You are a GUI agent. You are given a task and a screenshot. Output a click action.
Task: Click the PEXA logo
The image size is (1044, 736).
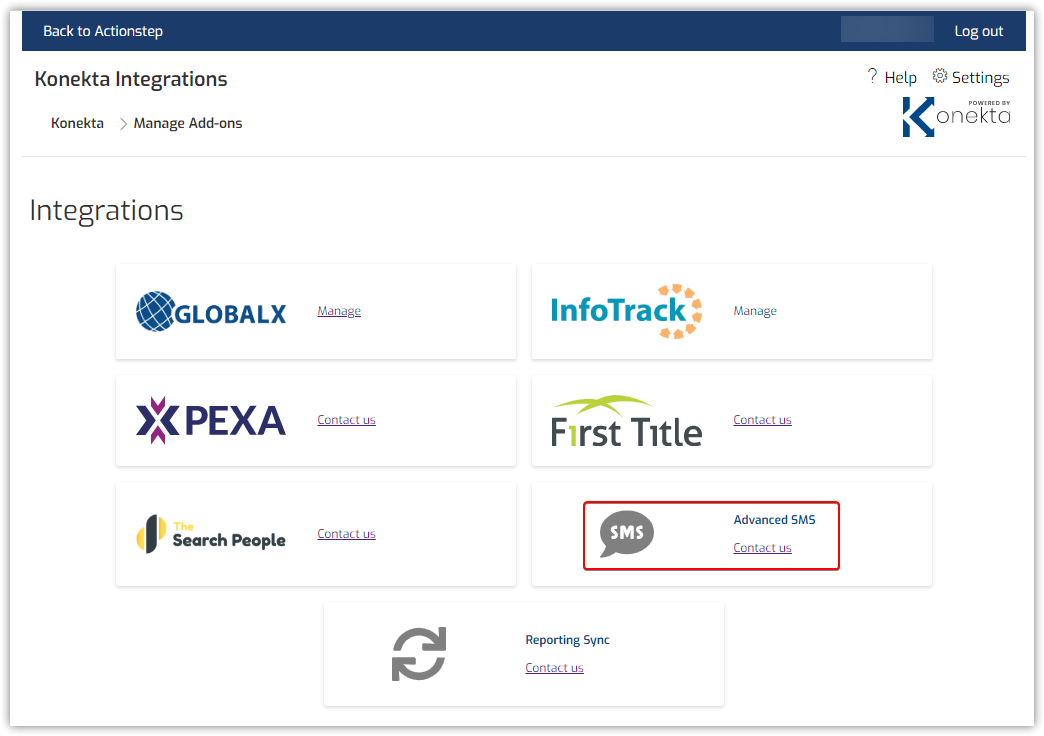click(x=211, y=420)
